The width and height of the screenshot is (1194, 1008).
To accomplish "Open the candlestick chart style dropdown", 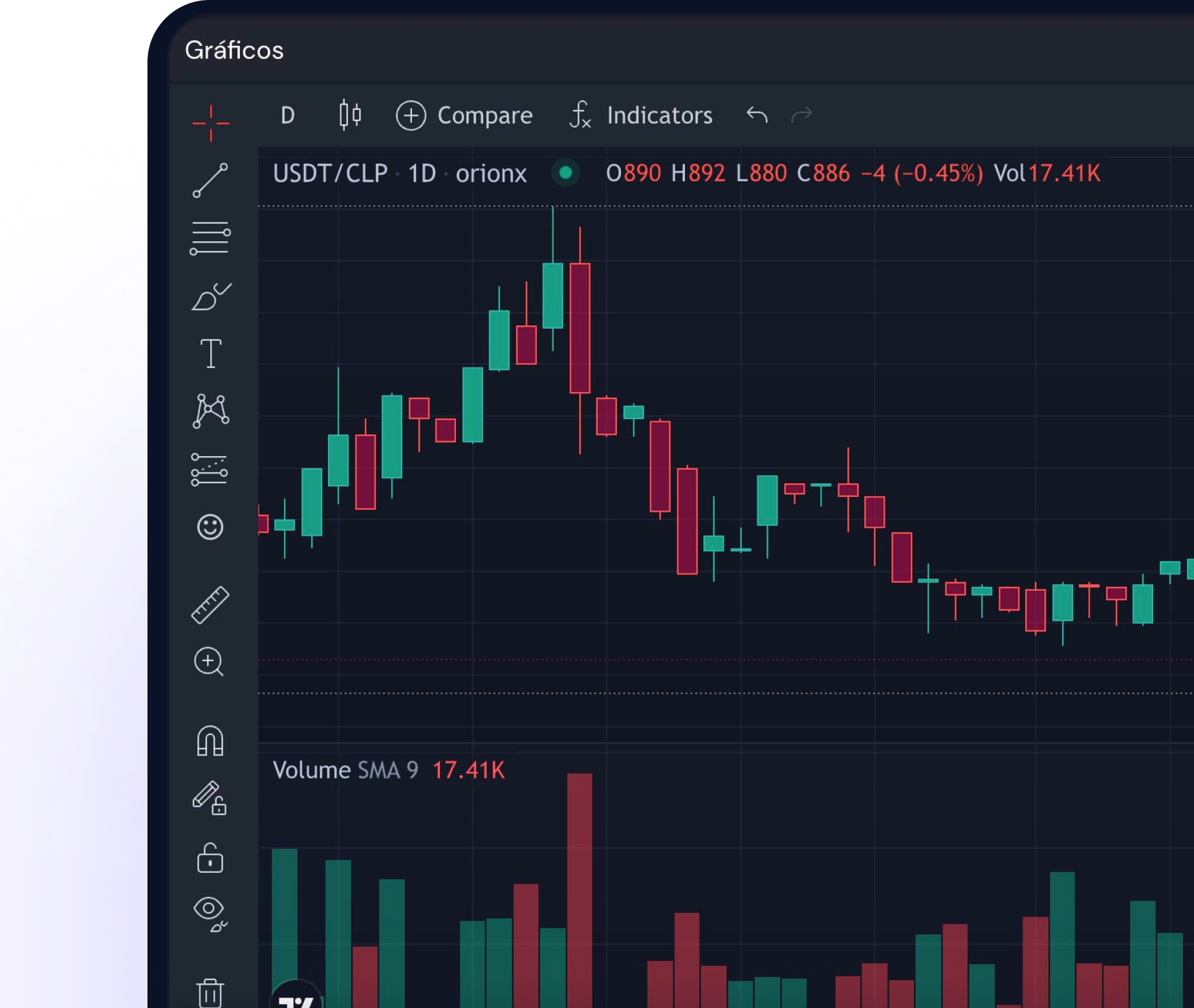I will click(x=350, y=116).
